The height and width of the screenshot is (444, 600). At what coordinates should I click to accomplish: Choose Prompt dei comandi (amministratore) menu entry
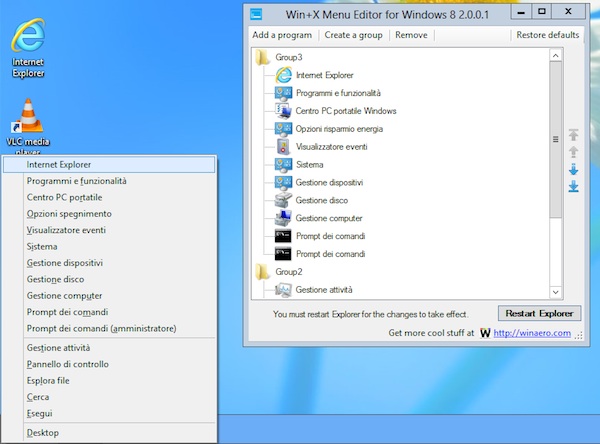click(109, 329)
